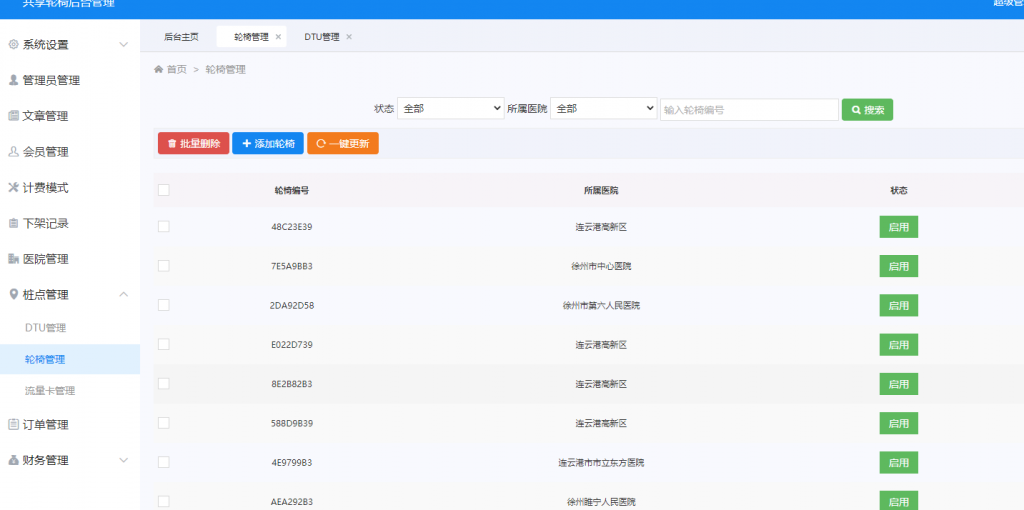Click the magnifier icon in 搜索 button
The width and height of the screenshot is (1024, 510).
(x=856, y=110)
